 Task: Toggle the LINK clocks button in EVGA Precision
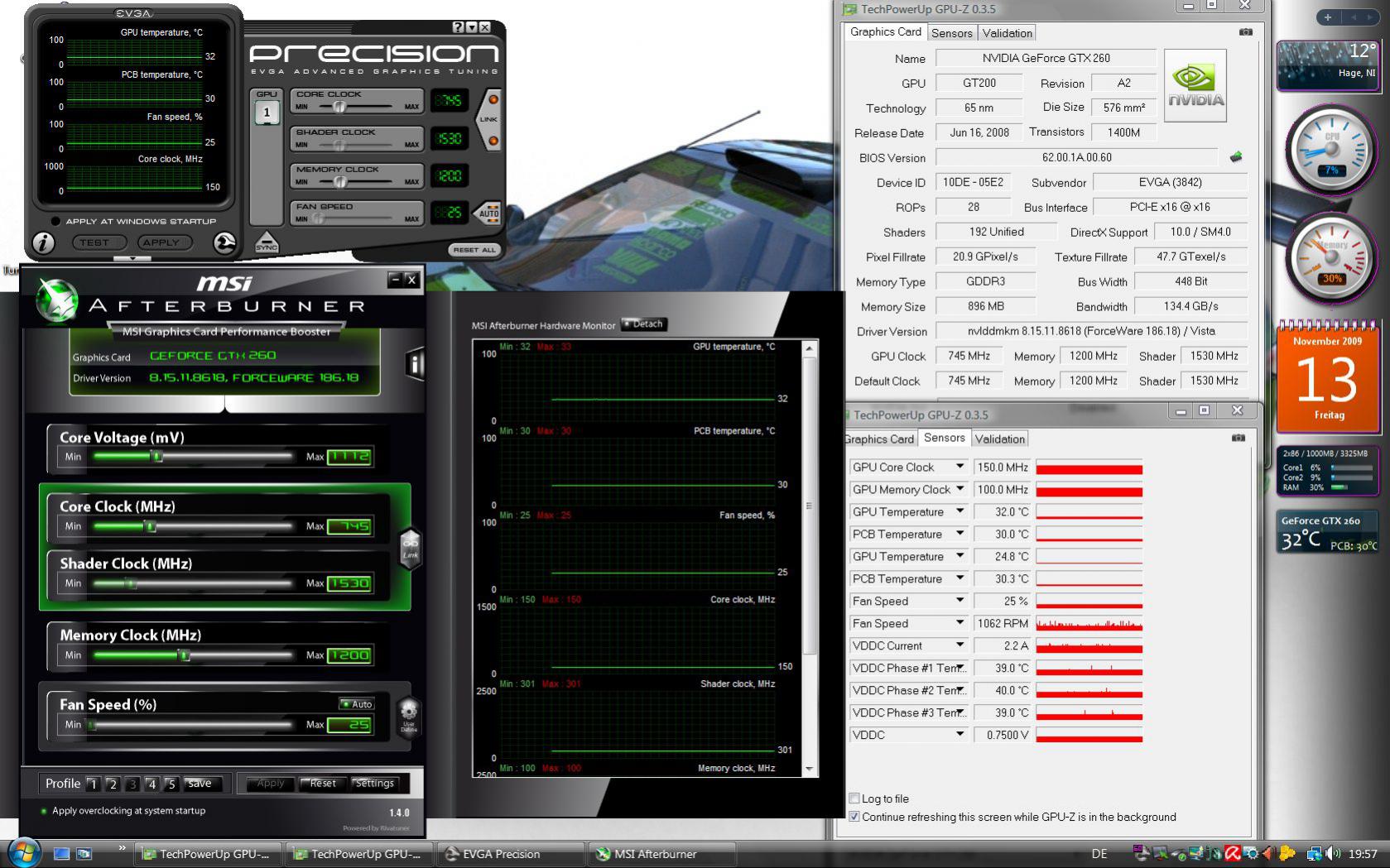tap(488, 120)
